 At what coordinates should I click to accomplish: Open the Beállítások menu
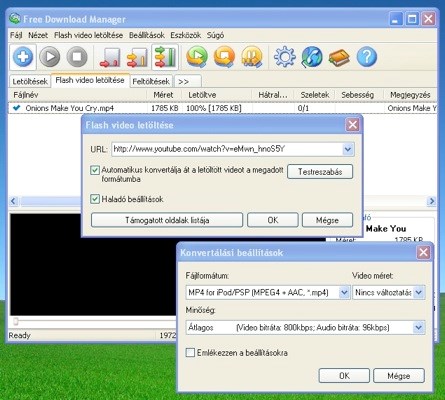[147, 35]
